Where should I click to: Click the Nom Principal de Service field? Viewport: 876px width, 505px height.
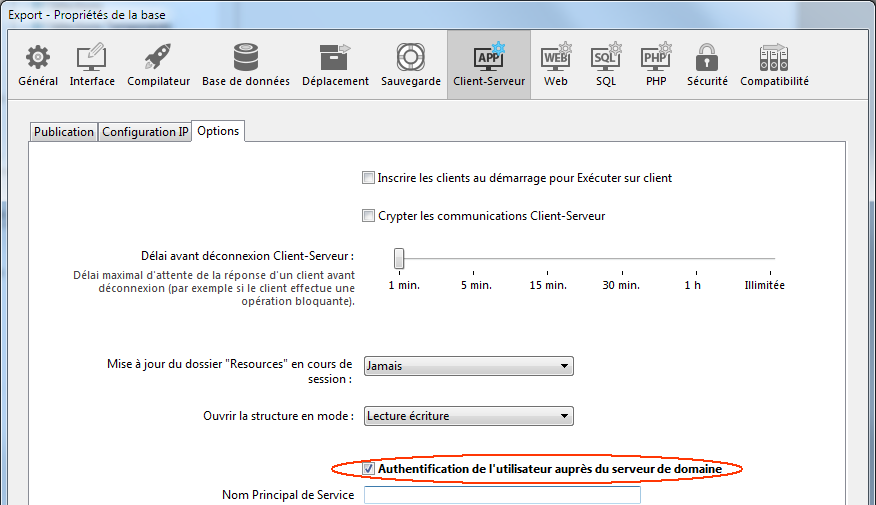coord(502,495)
